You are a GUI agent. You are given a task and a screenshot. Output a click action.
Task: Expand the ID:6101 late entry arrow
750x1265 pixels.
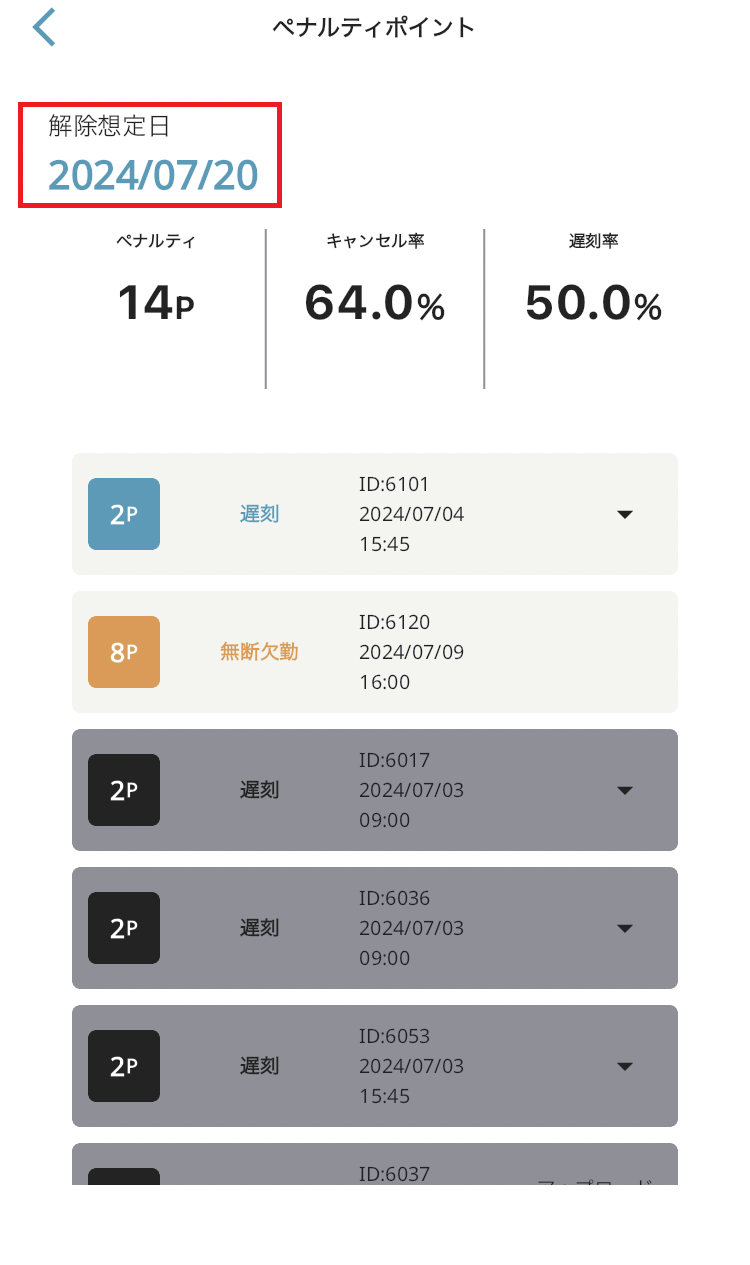(625, 514)
